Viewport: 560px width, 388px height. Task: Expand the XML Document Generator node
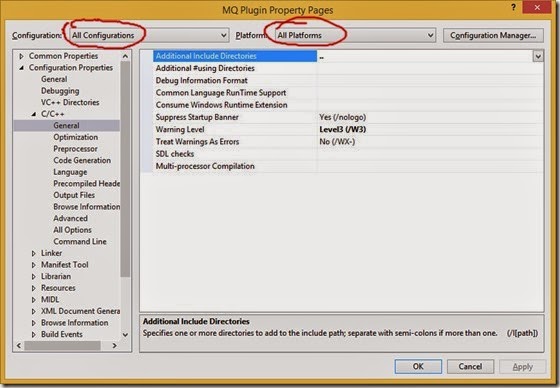click(34, 311)
